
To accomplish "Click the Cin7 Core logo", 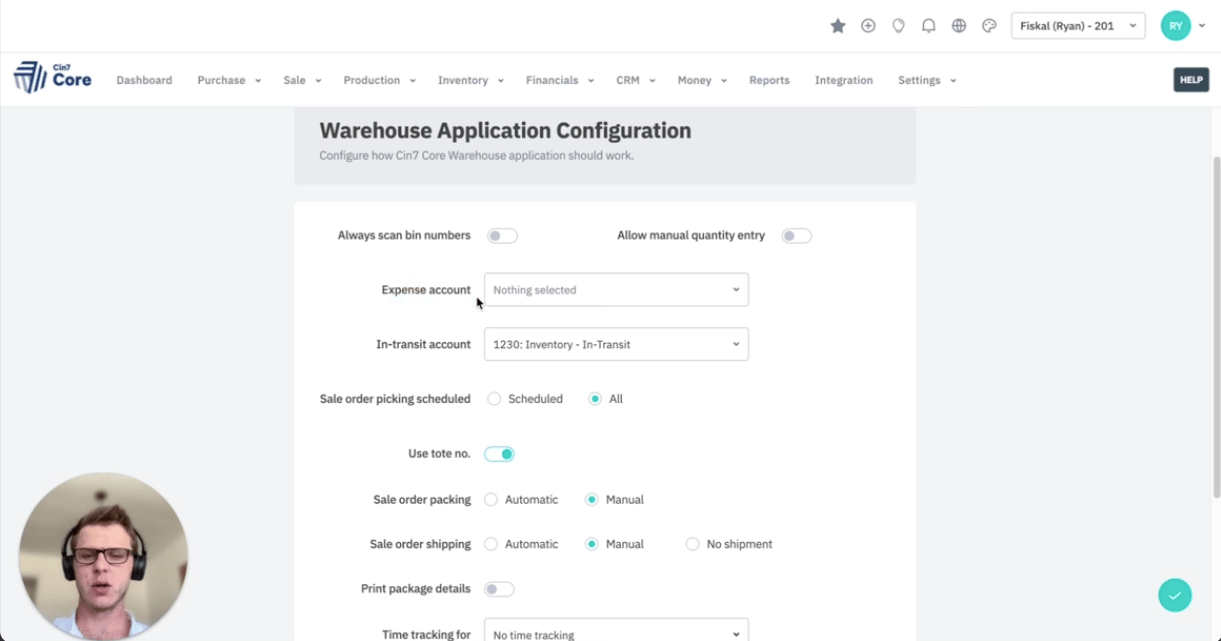I will pyautogui.click(x=53, y=78).
